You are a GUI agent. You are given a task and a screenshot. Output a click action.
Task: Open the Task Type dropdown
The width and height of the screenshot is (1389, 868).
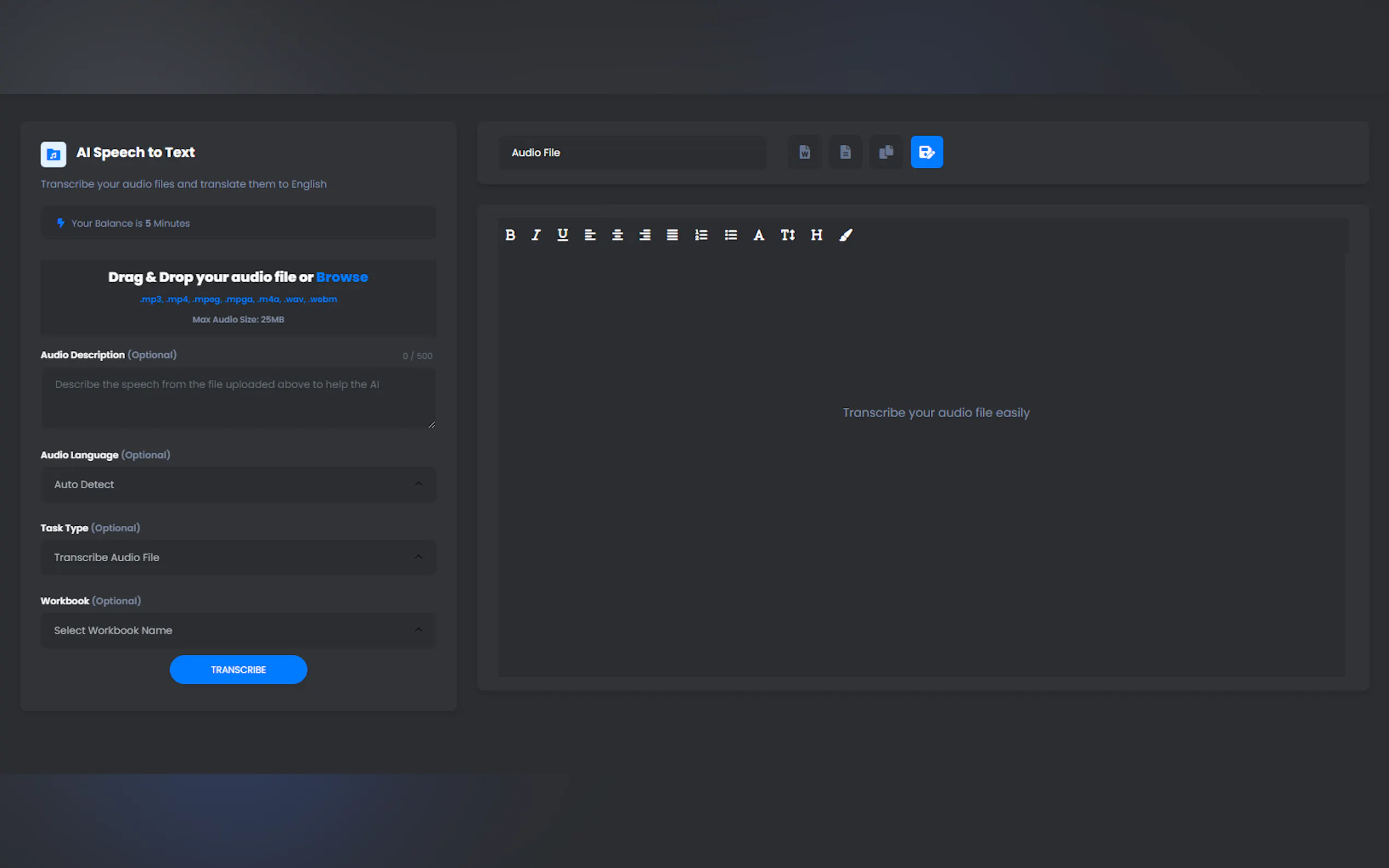[x=238, y=558]
